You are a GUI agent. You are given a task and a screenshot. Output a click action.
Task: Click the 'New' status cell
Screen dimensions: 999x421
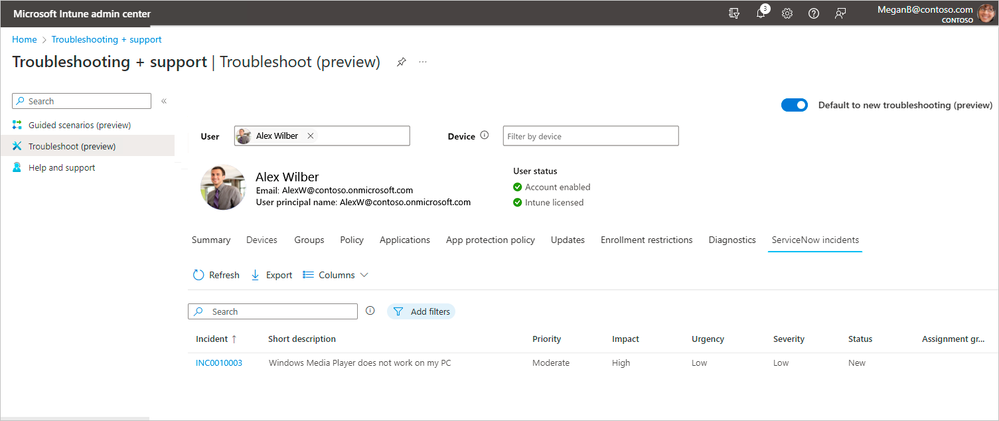click(x=857, y=363)
